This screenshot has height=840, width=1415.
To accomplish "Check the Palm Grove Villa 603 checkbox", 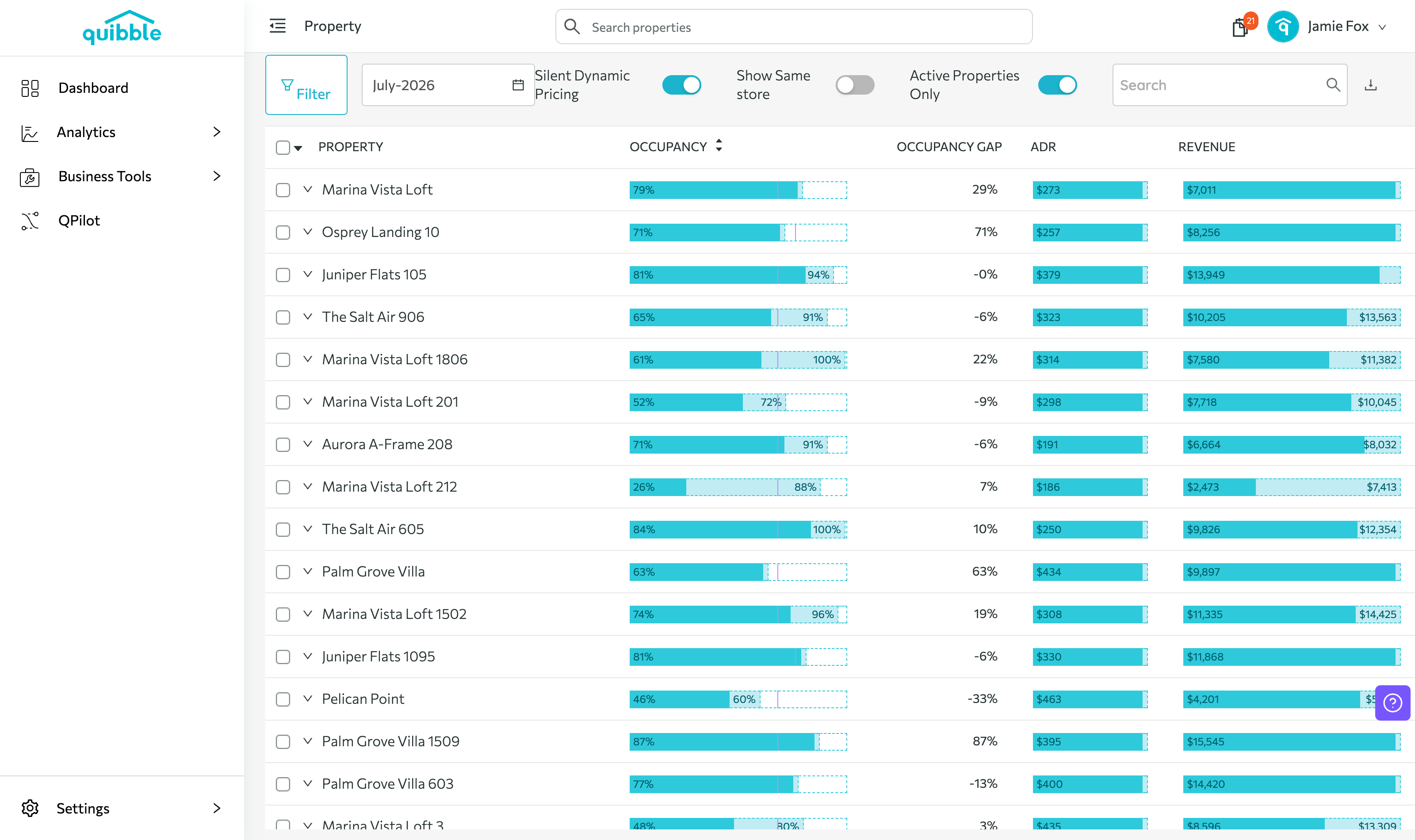I will [283, 784].
